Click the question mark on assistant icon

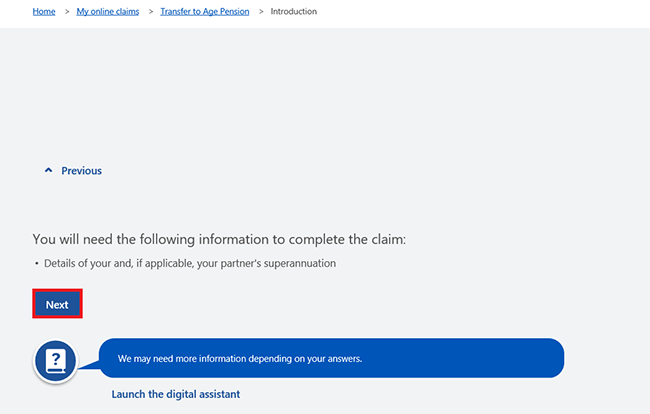click(56, 358)
